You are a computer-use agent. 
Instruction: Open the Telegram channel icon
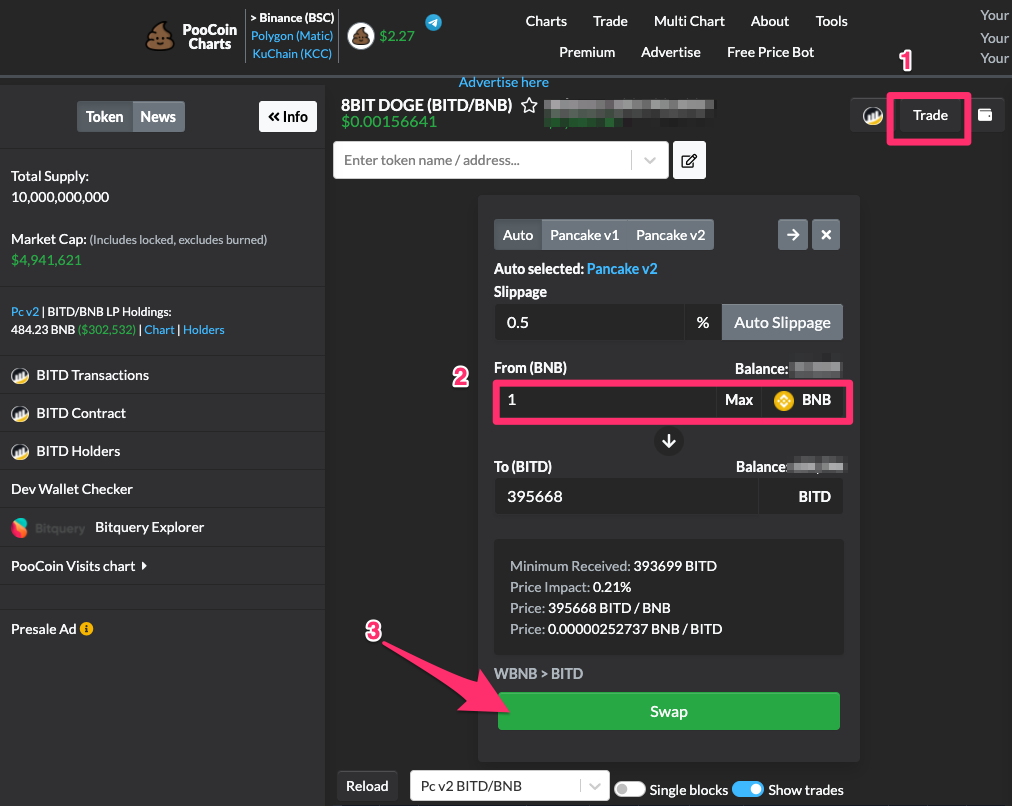point(434,22)
